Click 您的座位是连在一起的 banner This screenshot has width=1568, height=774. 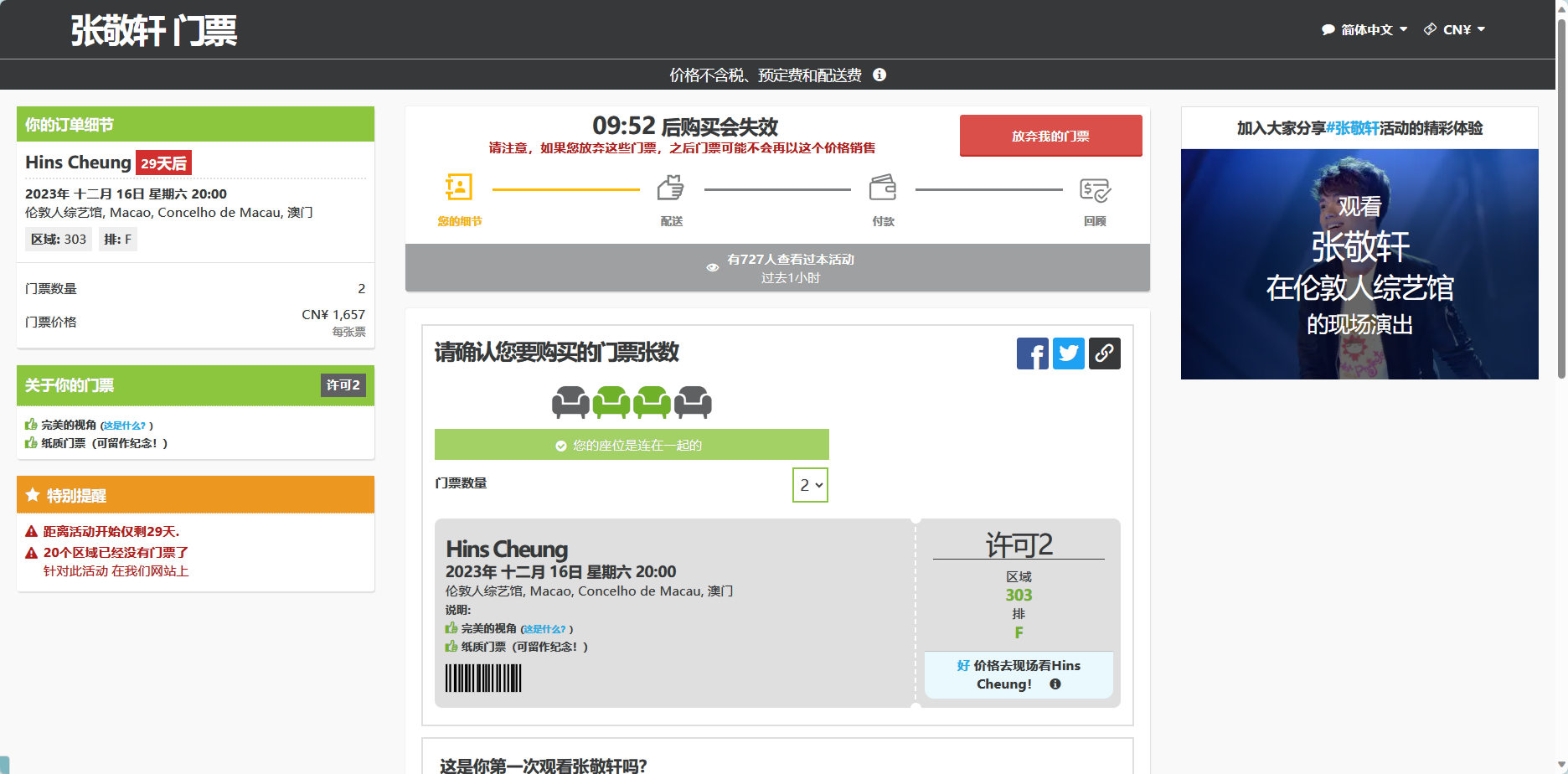pyautogui.click(x=632, y=445)
